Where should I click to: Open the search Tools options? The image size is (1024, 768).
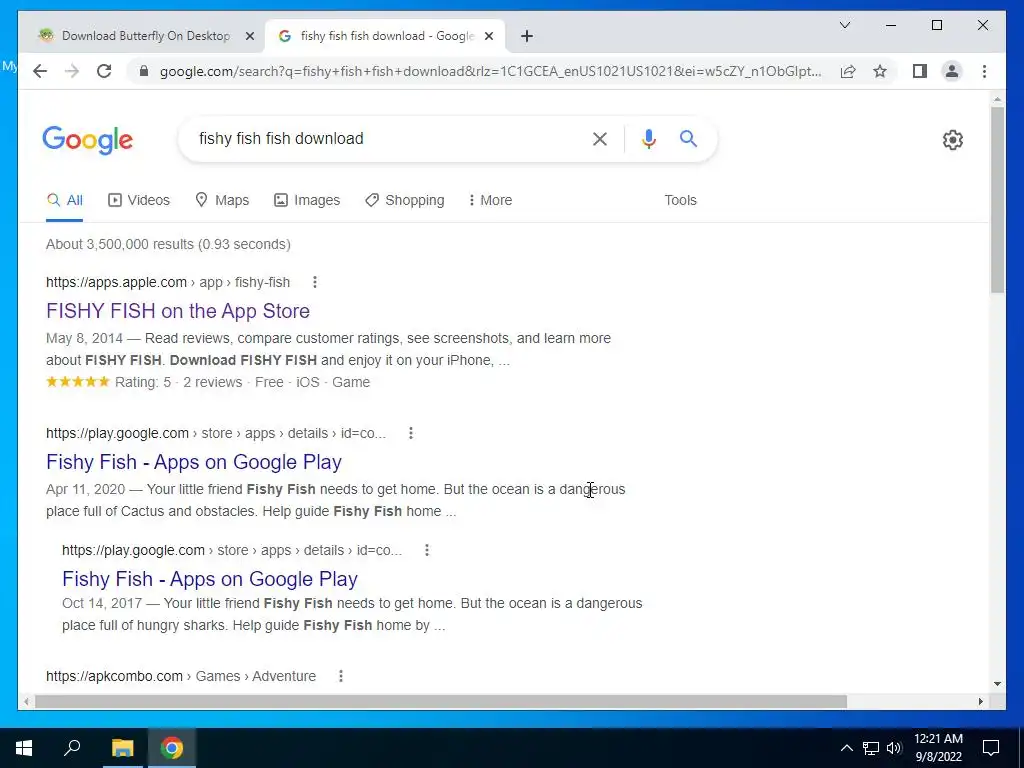(x=680, y=200)
